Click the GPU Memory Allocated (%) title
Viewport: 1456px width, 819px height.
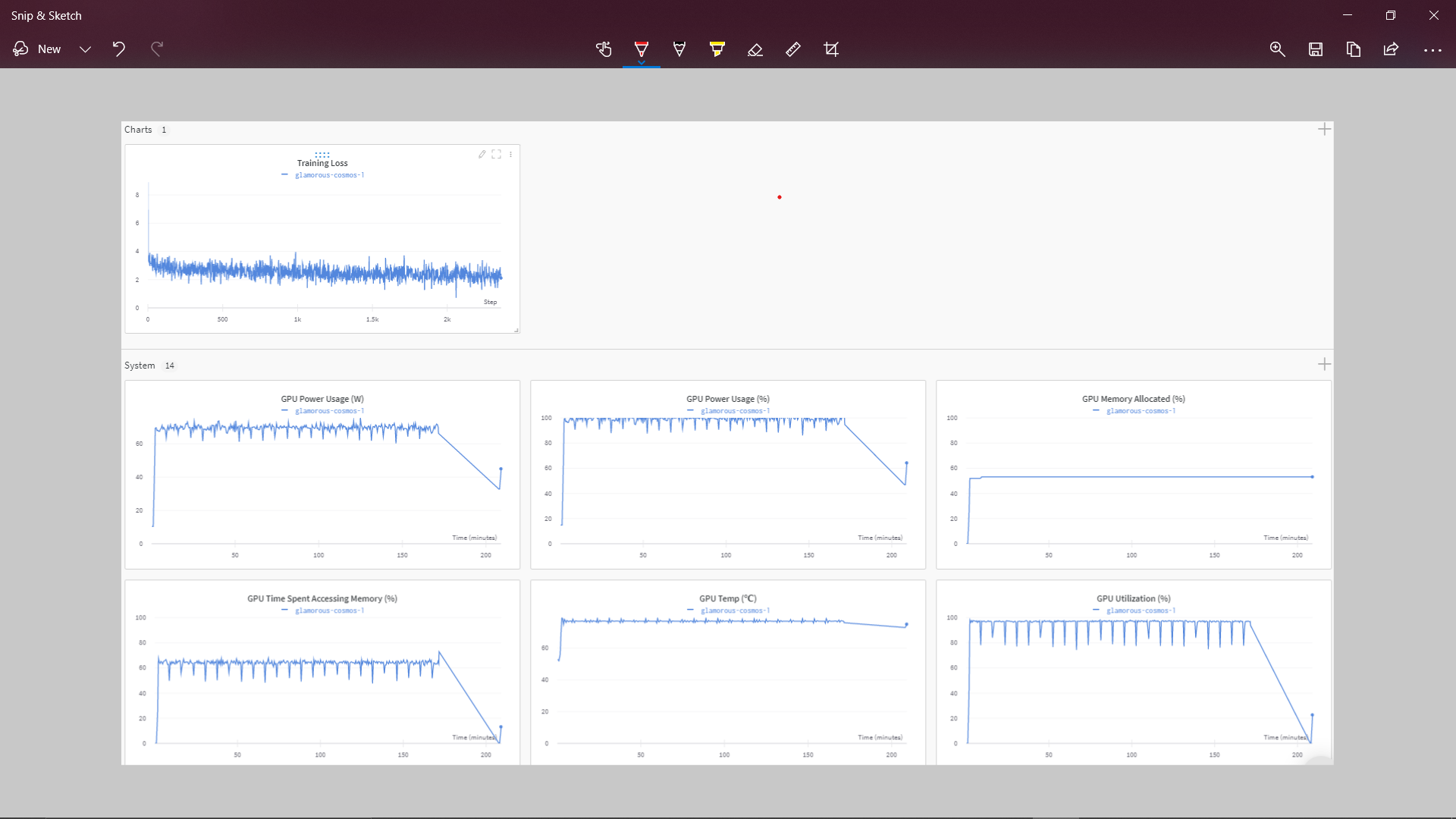click(1134, 399)
